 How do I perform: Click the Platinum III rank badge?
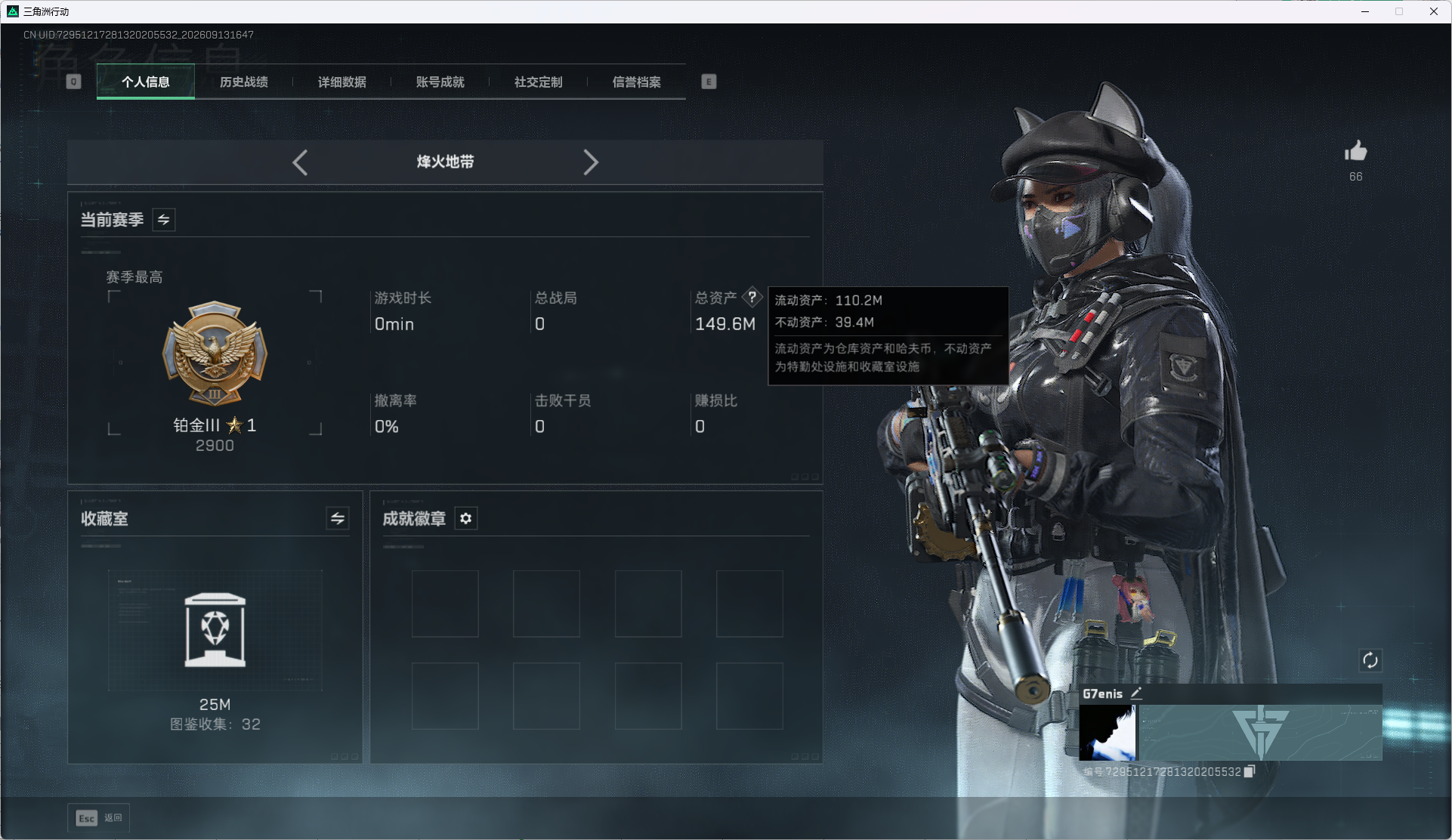pos(215,354)
